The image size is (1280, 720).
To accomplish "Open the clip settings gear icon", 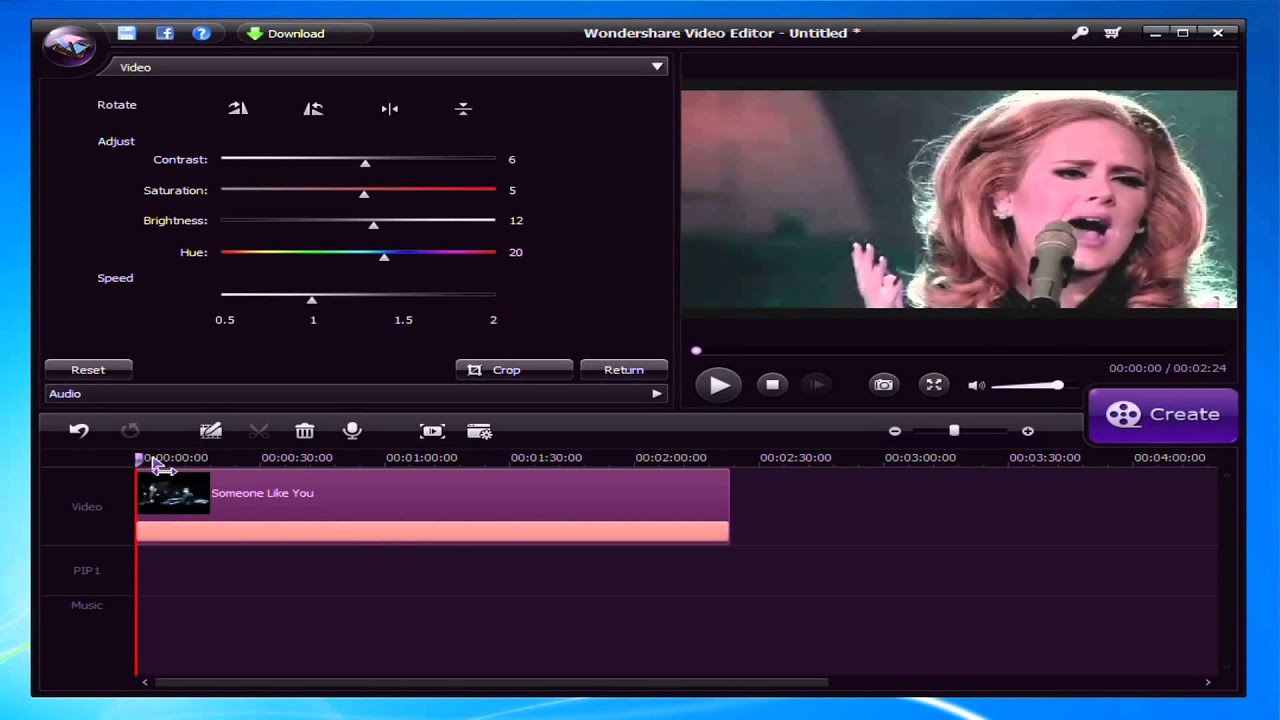I will (480, 431).
